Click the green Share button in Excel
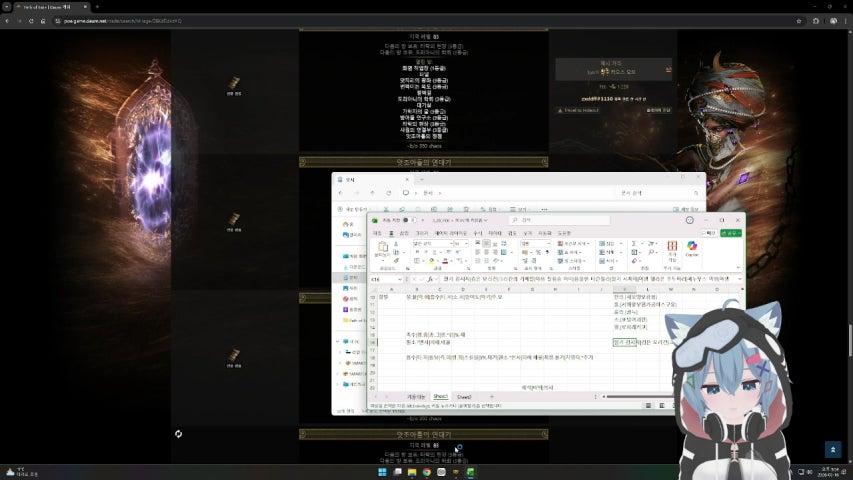This screenshot has width=853, height=480. pos(731,232)
